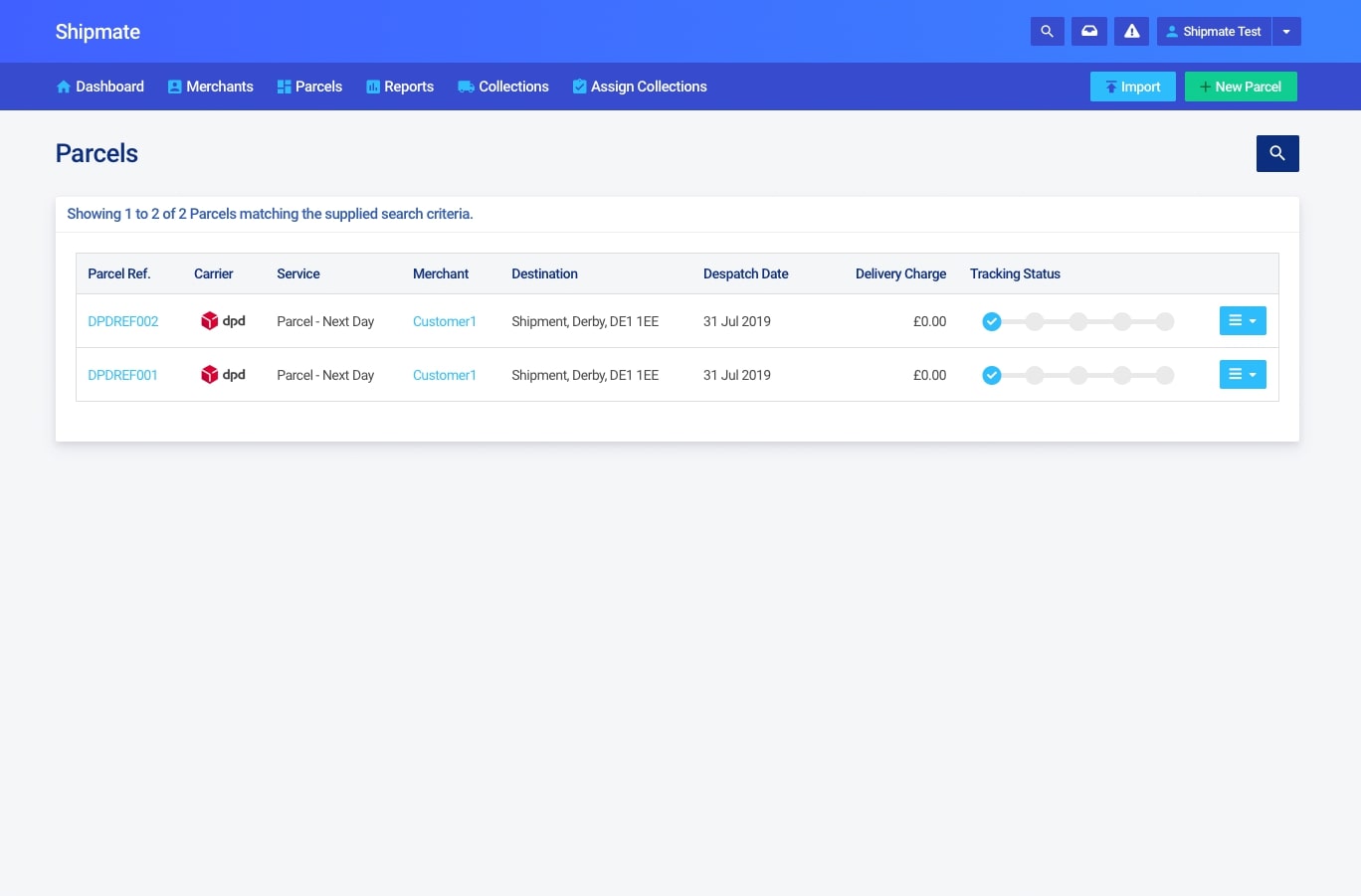
Task: Click 31 Jul 2019 date in DPDREF002 row
Action: [x=737, y=321]
